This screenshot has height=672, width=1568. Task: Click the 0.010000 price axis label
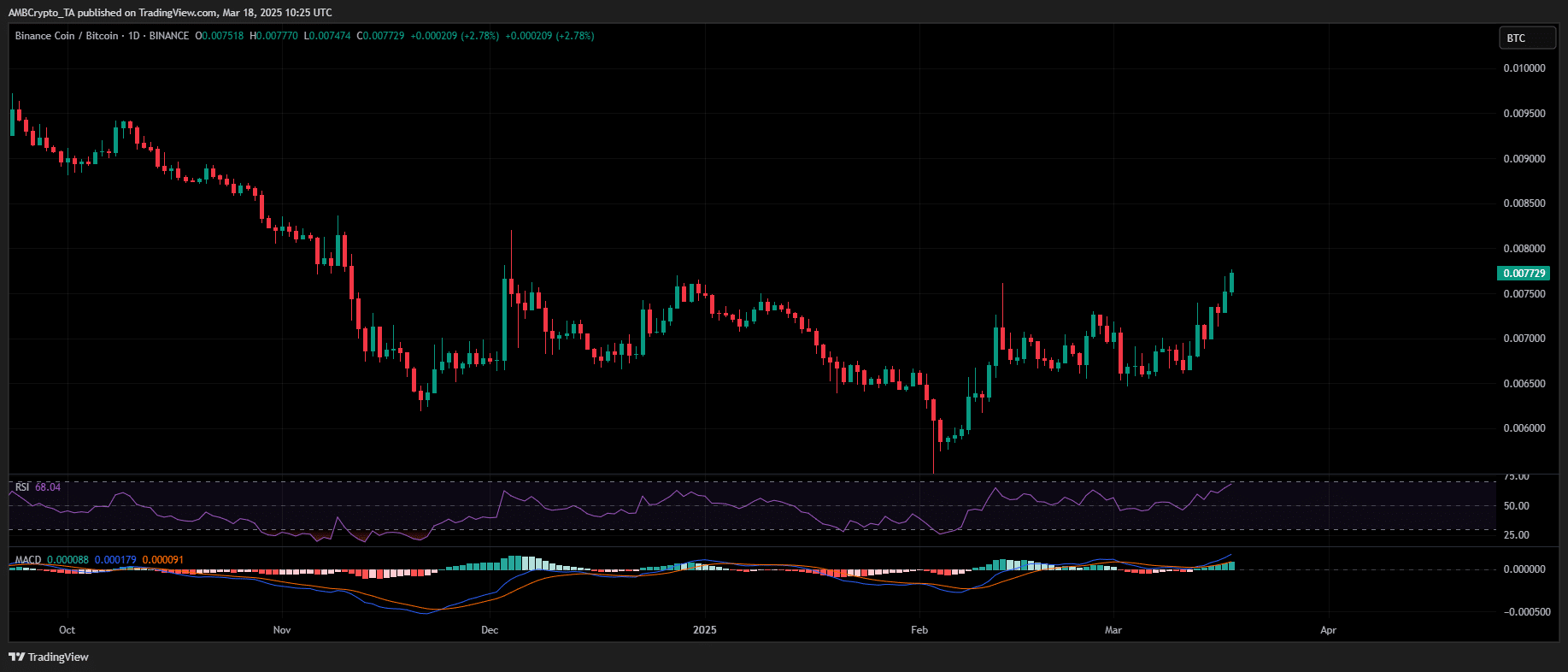(1524, 68)
